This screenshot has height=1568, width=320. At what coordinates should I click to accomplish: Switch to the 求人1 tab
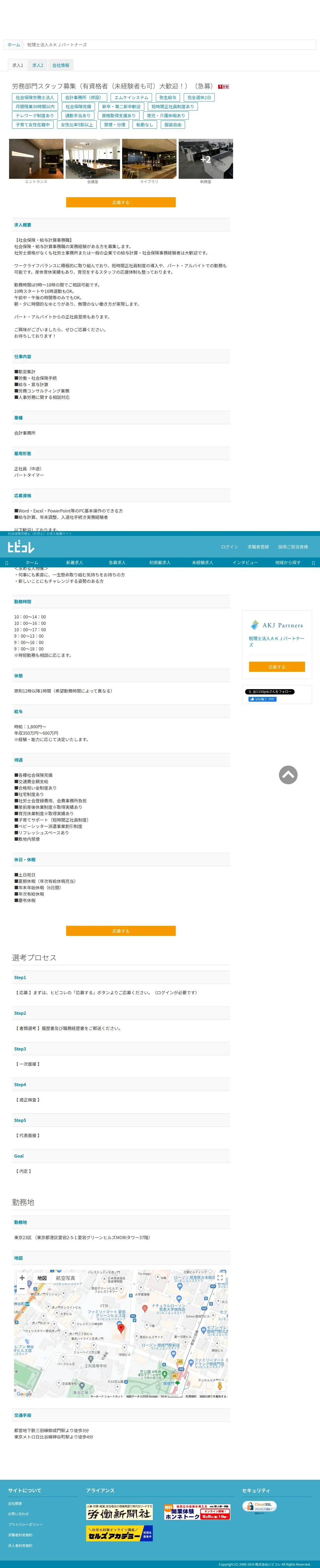pyautogui.click(x=18, y=65)
